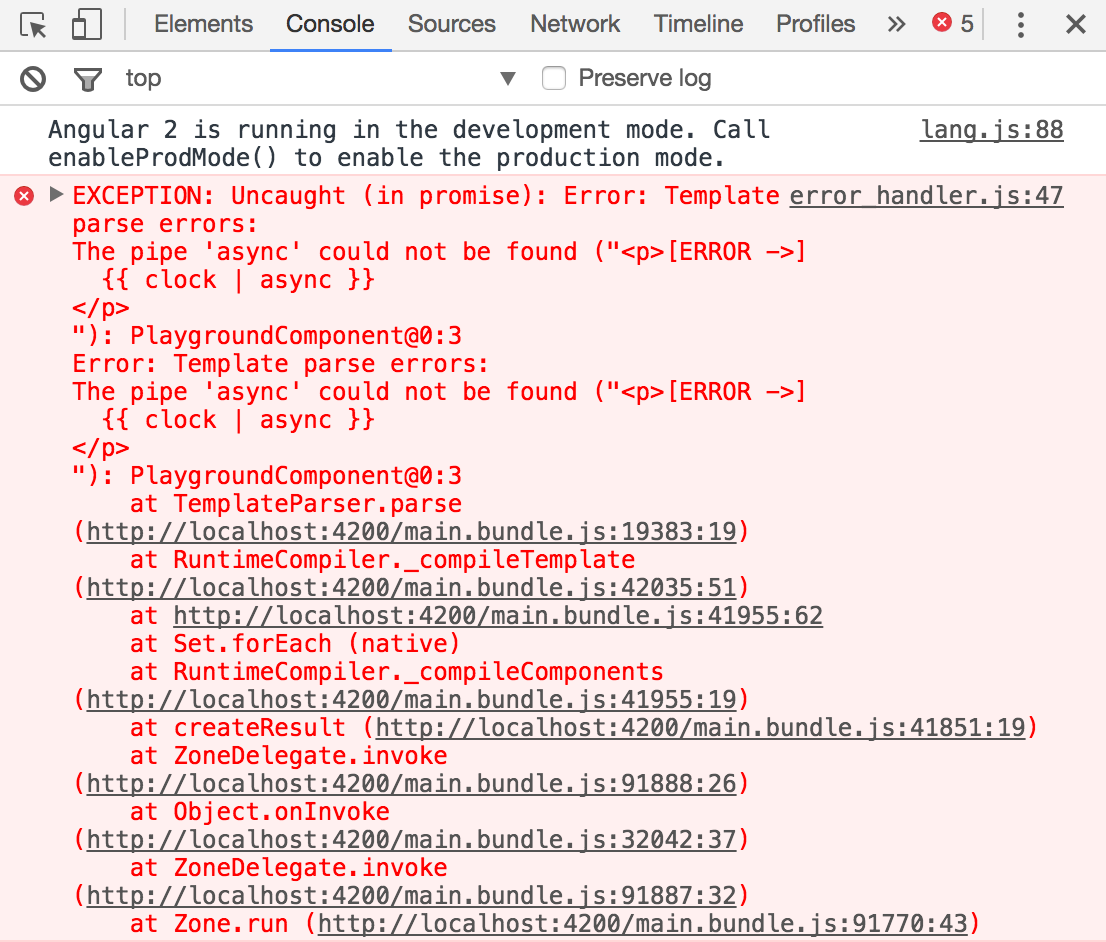Open the Zone.run main.bundle.js:91770:43 link
This screenshot has height=942, width=1106.
[643, 923]
